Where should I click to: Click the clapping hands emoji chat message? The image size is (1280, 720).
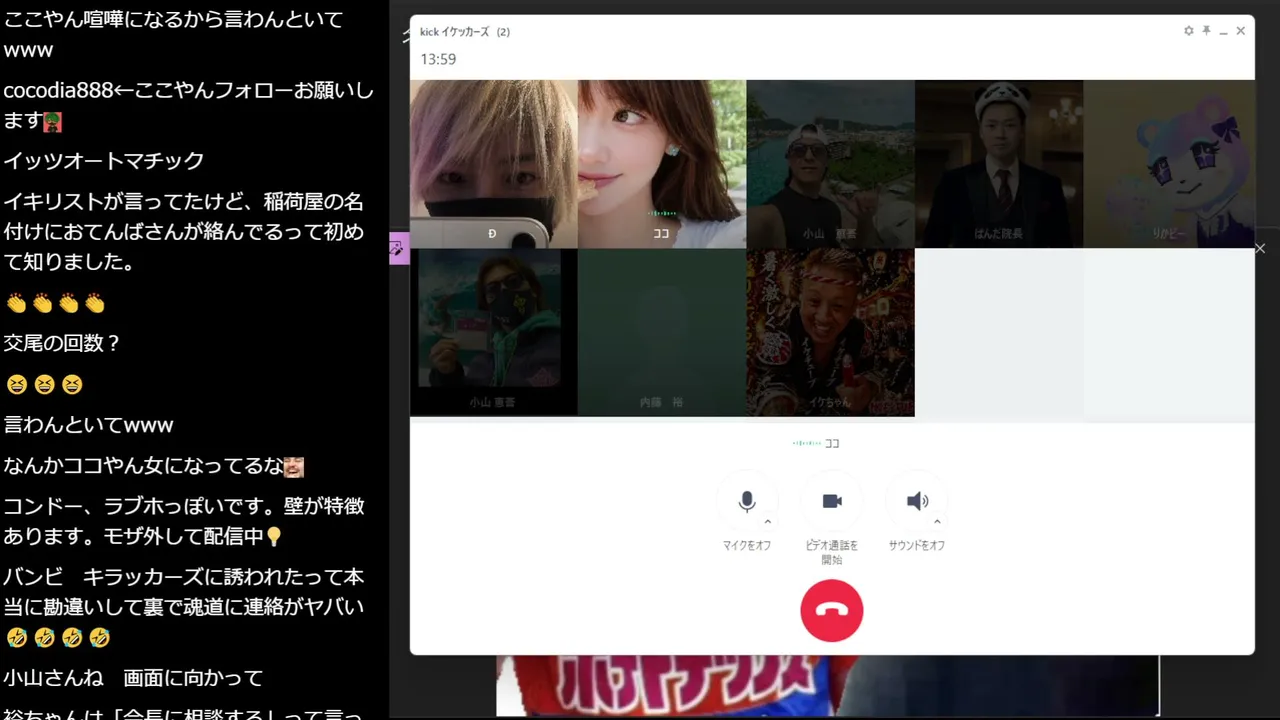click(x=55, y=303)
